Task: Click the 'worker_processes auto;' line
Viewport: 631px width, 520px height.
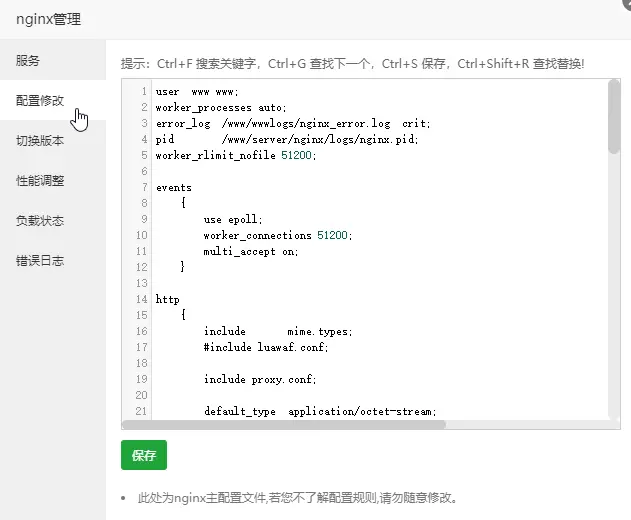Action: click(x=221, y=107)
